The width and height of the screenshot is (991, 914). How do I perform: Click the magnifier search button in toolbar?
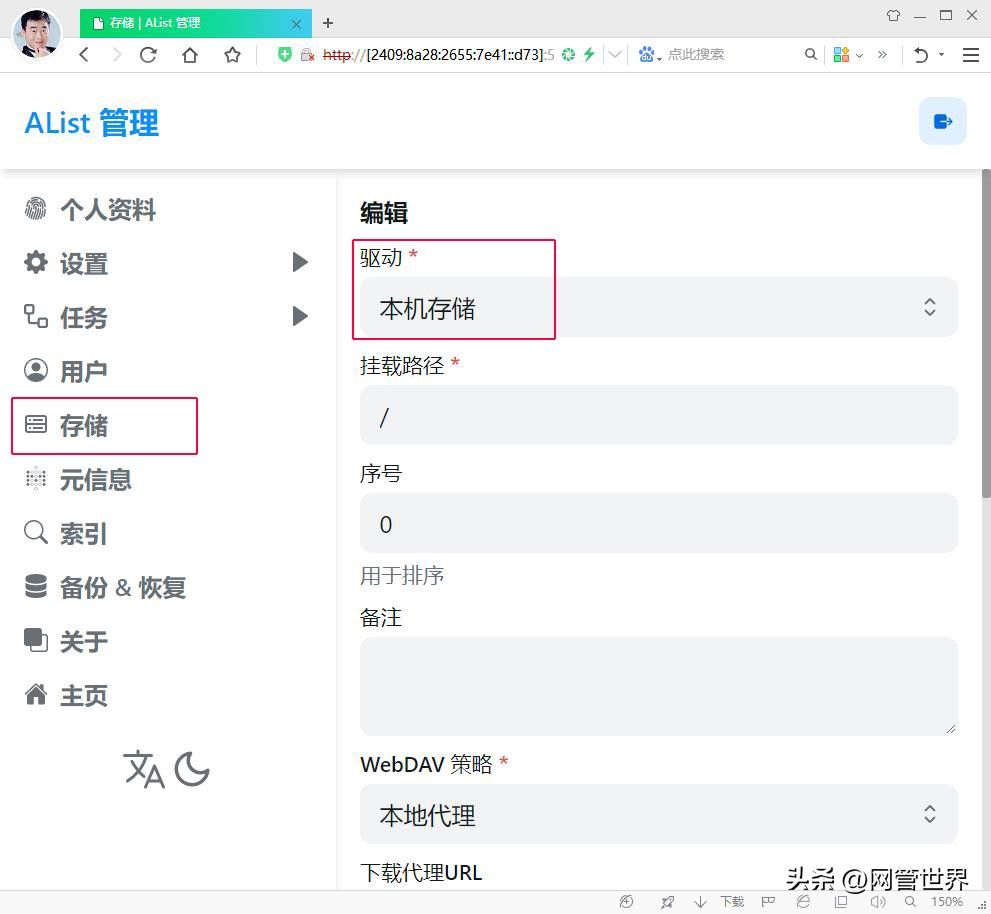[x=810, y=54]
